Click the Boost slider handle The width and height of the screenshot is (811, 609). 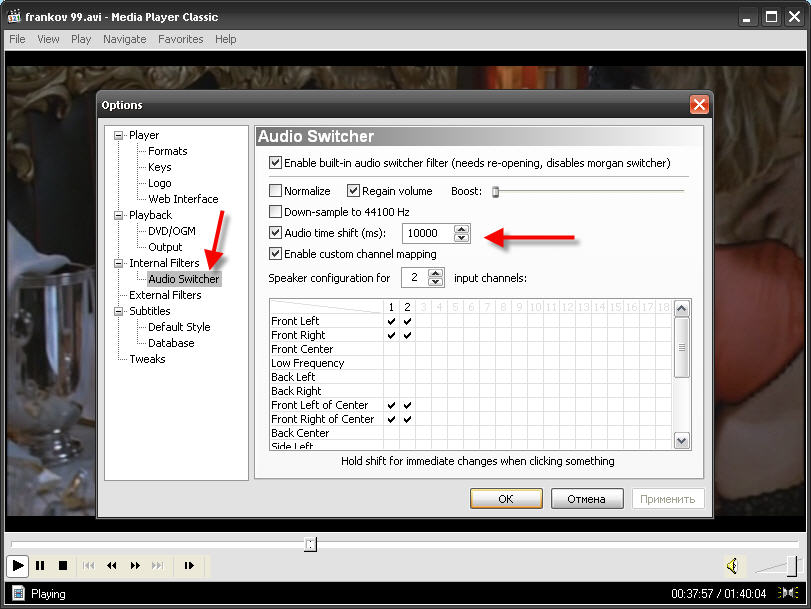(495, 192)
